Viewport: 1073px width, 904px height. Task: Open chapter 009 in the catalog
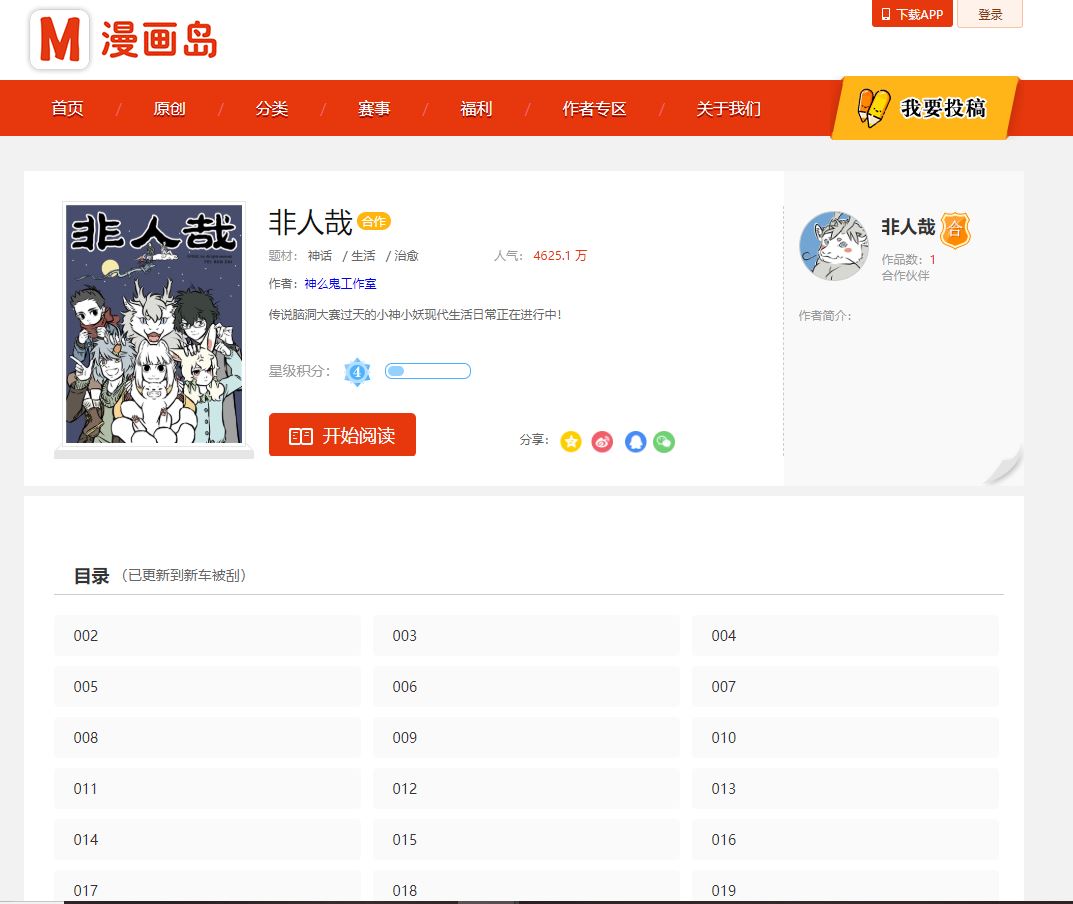coord(526,738)
